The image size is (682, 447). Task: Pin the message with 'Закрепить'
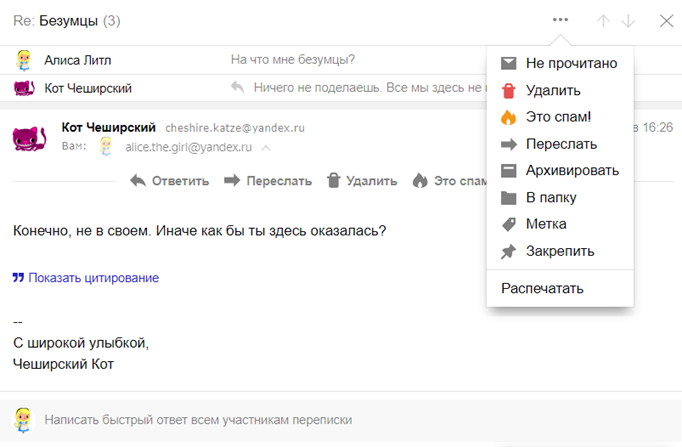[560, 251]
